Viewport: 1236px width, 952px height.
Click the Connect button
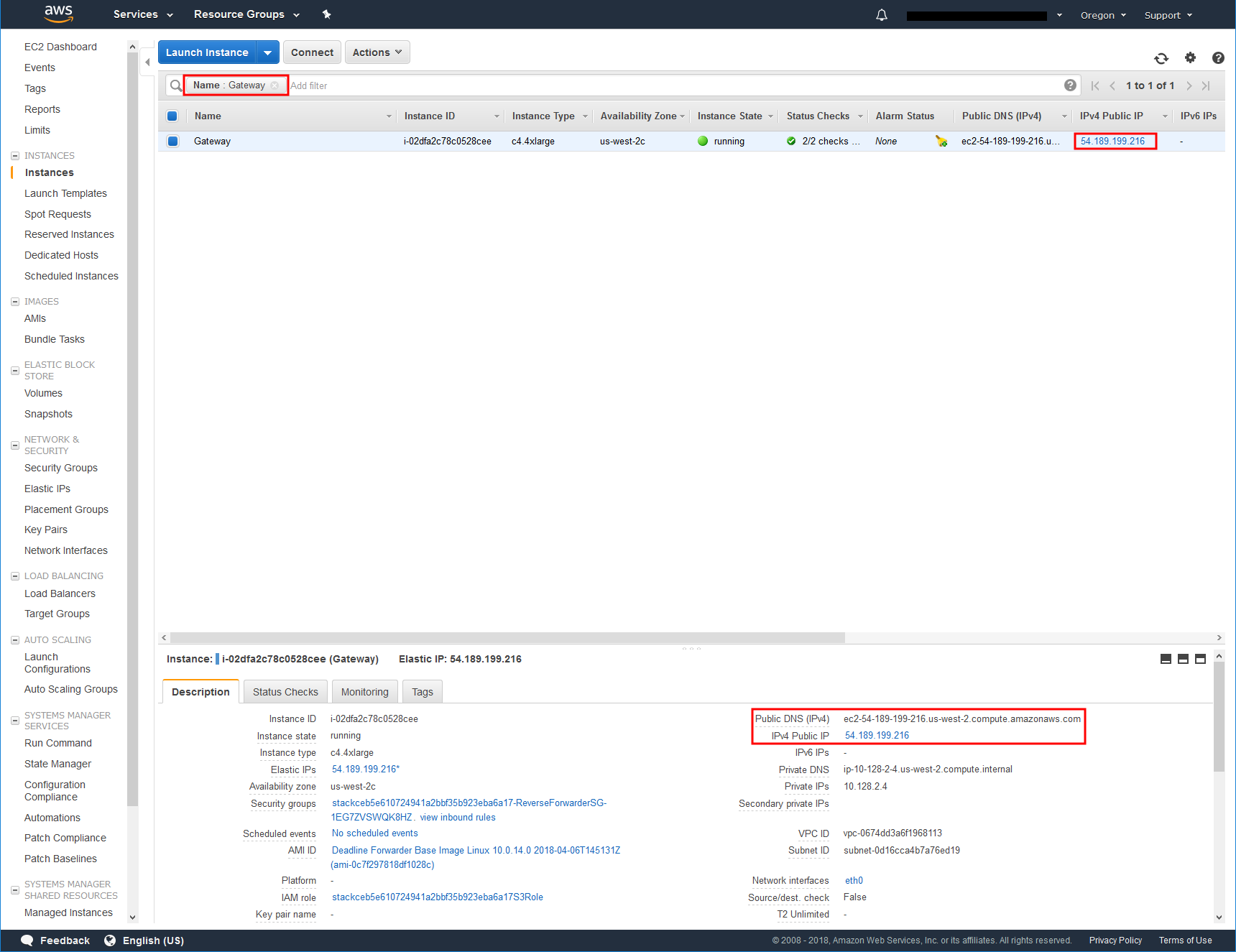[311, 52]
